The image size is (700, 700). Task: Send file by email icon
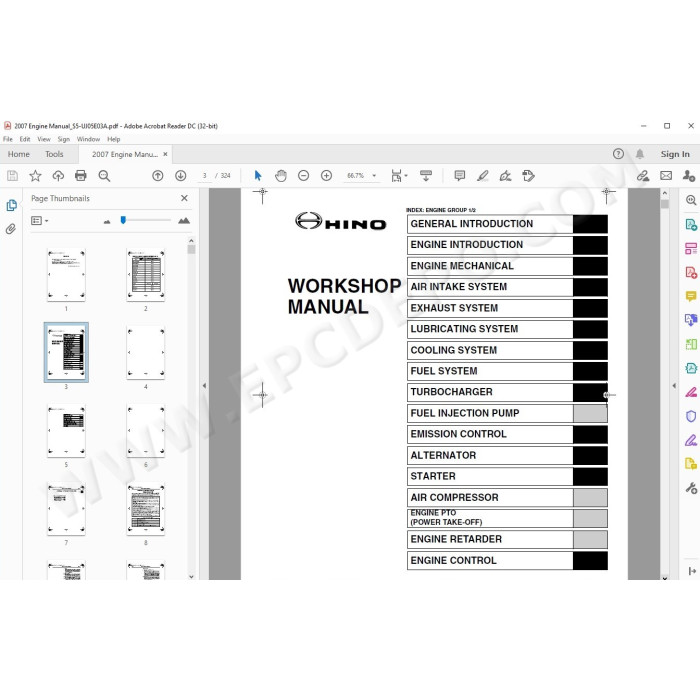(x=666, y=176)
